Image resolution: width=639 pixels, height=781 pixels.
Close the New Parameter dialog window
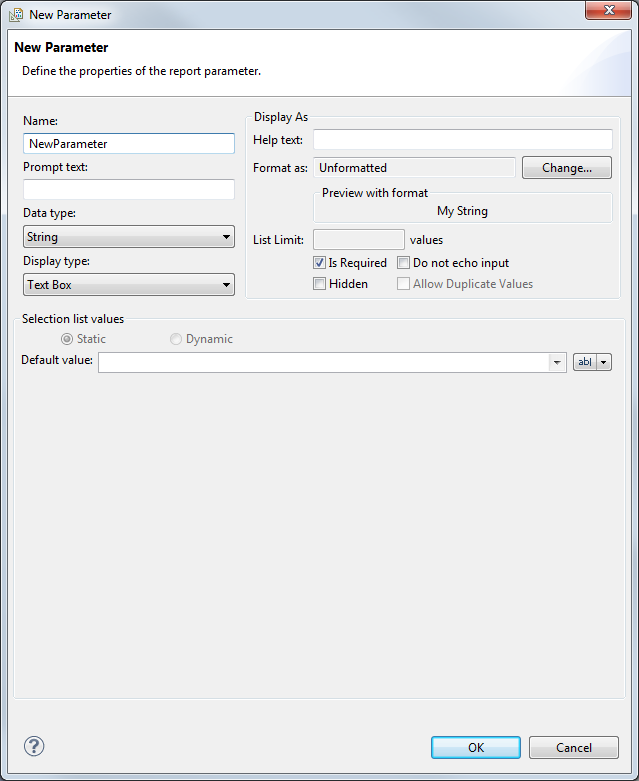click(608, 10)
